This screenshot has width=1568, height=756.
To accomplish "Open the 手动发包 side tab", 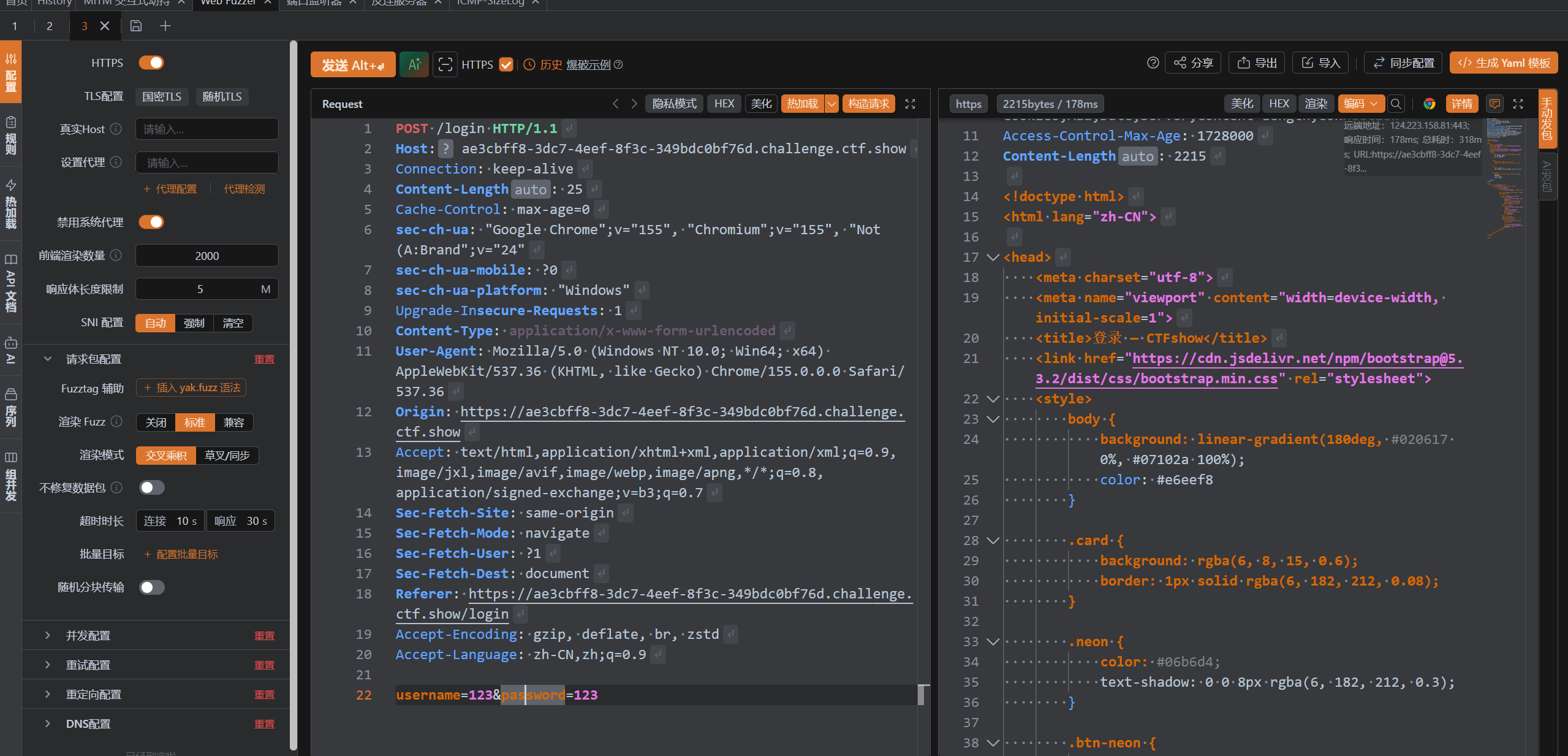I will 1547,119.
